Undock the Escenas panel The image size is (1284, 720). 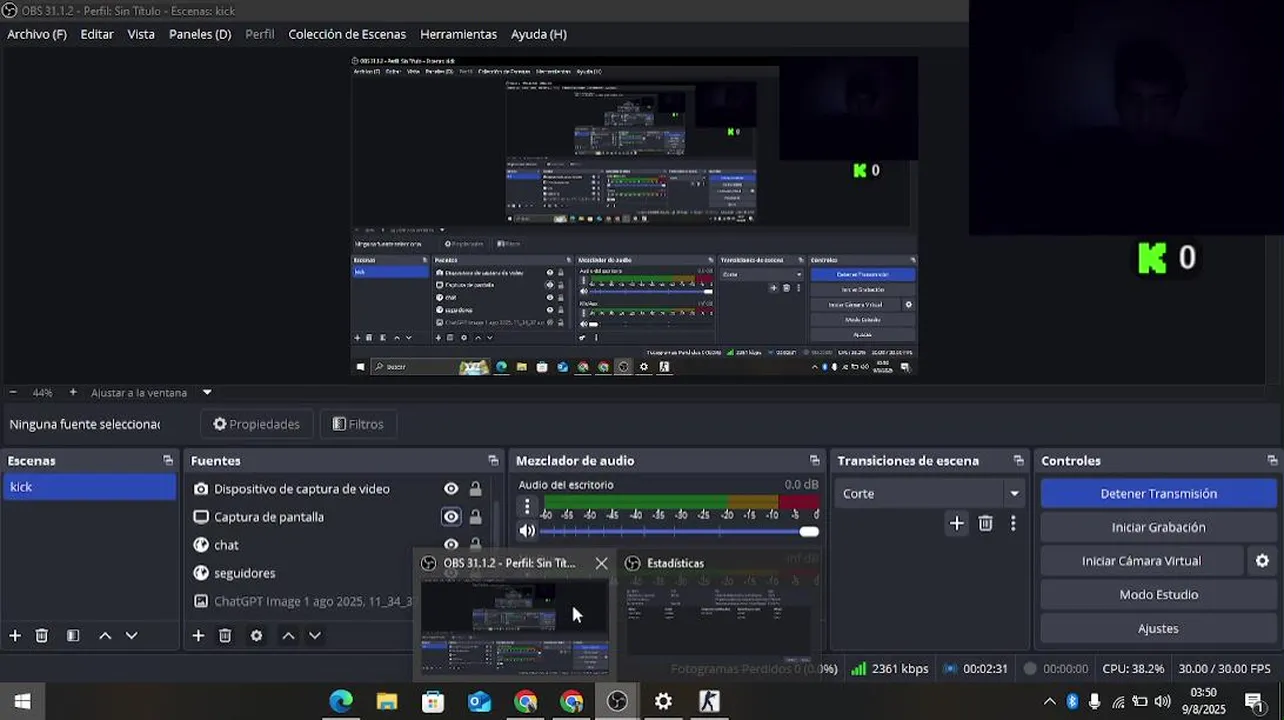[168, 460]
